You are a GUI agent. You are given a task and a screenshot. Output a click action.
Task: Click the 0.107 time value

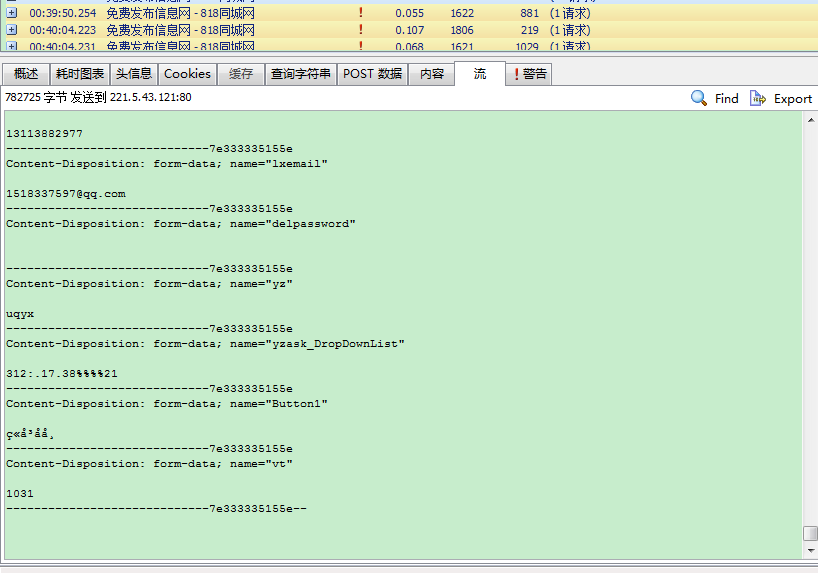[x=410, y=30]
